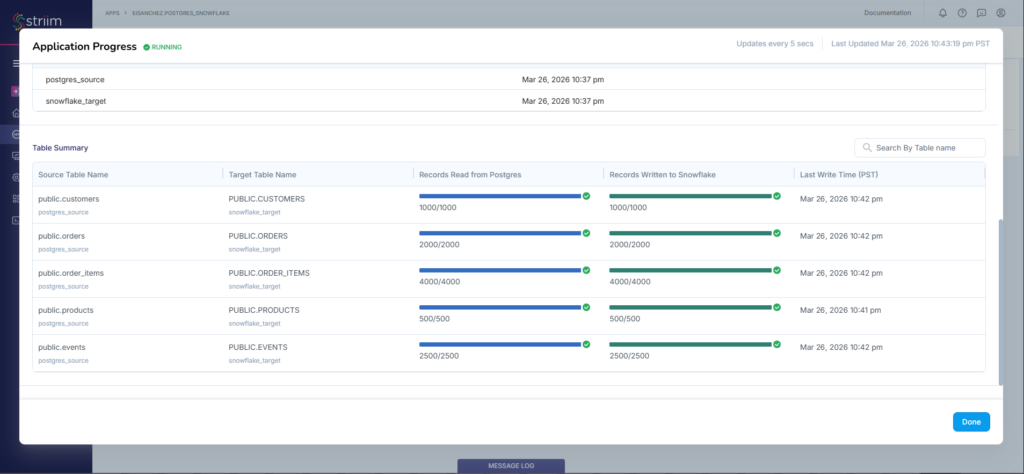This screenshot has width=1024, height=474.
Task: Search tables in Search By Table name field
Action: 920,148
